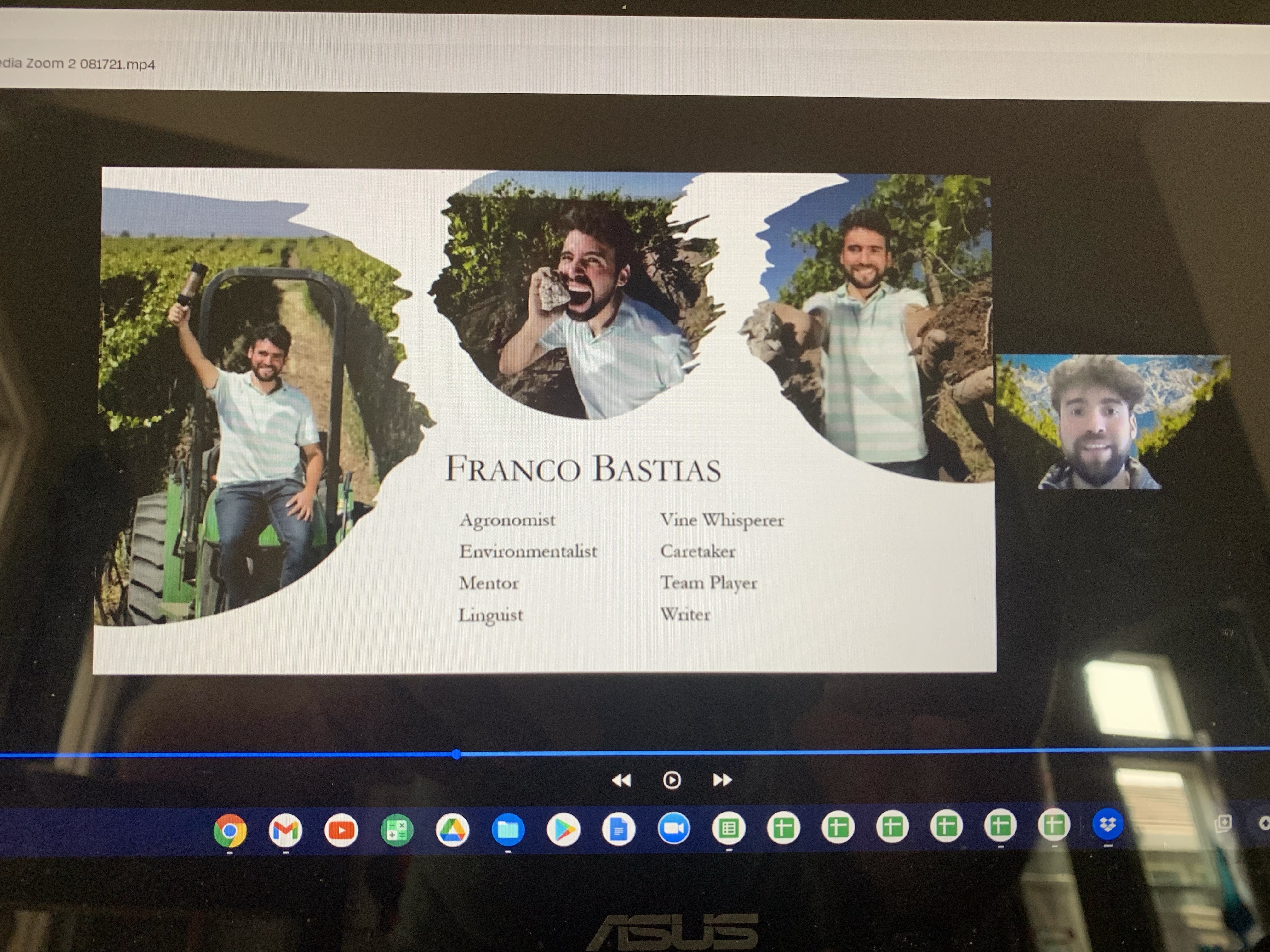Open the Google Forms shelf icon

point(729,828)
